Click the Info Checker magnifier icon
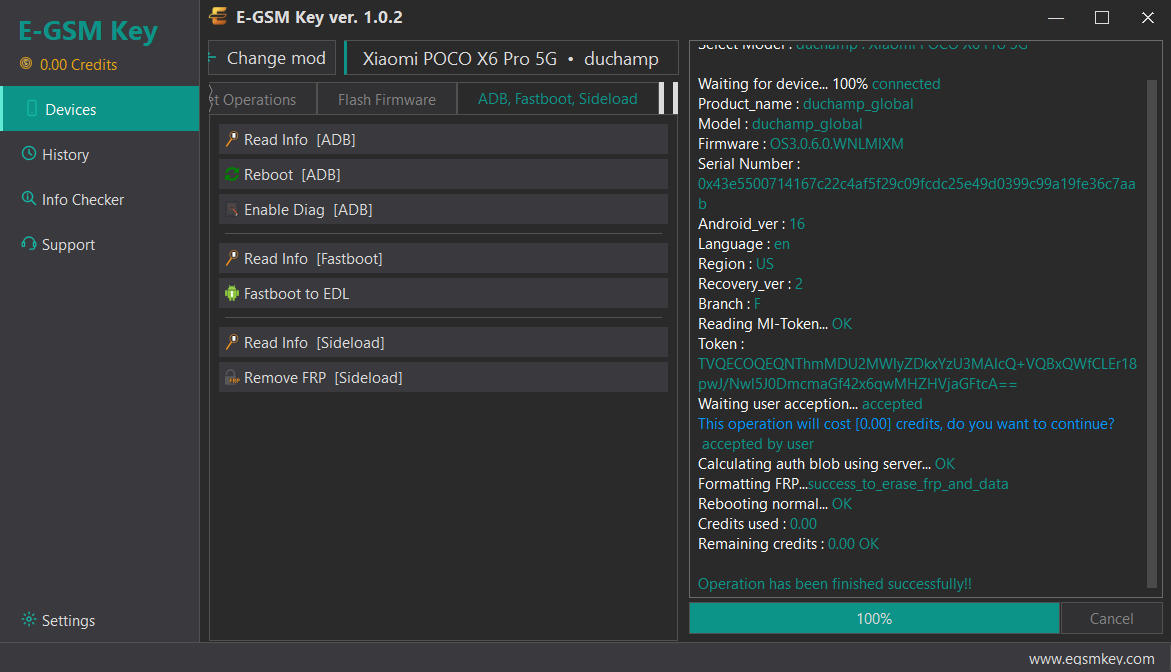Screen dimensions: 1171x672 29,198
